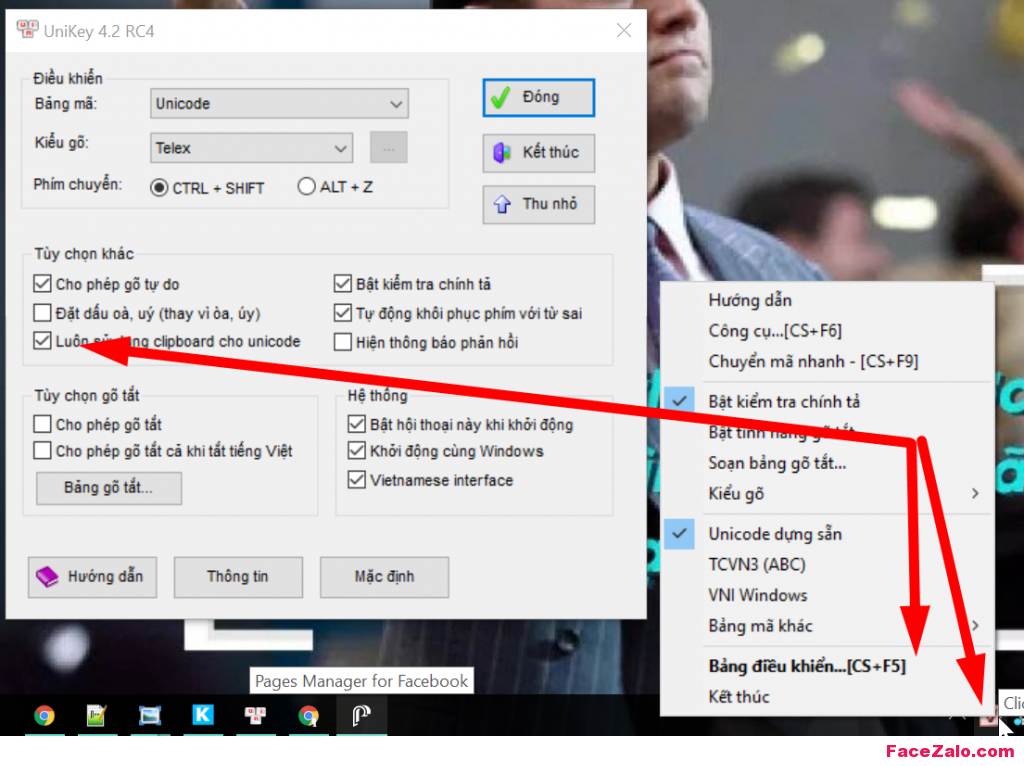Uncheck "Bật hội thoại này khi khởi động"
The width and height of the screenshot is (1024, 766).
pos(357,424)
